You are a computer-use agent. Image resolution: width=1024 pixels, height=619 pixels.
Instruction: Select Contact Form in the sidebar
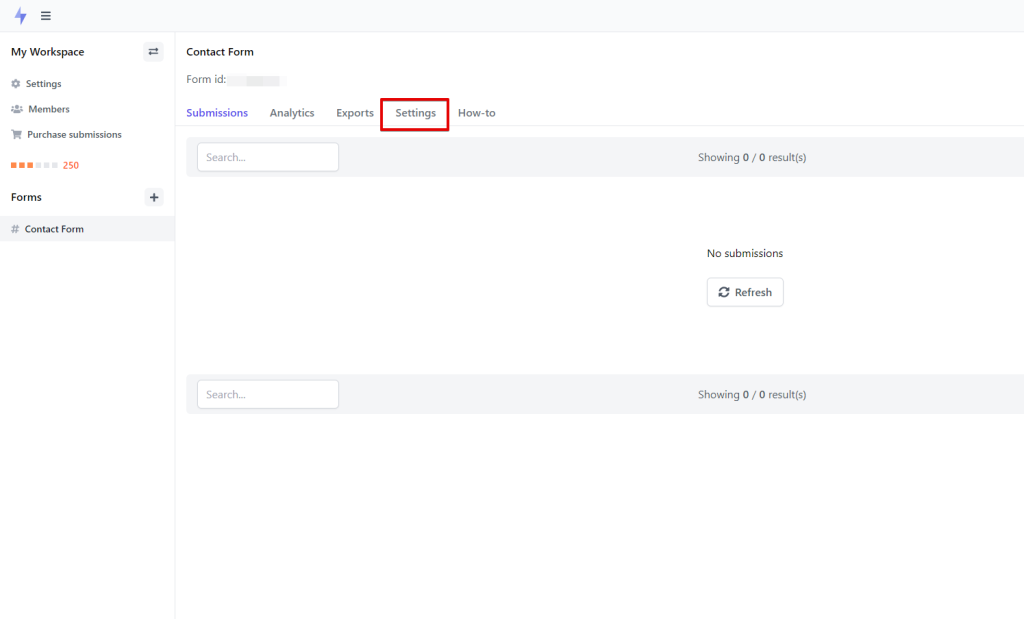[54, 229]
